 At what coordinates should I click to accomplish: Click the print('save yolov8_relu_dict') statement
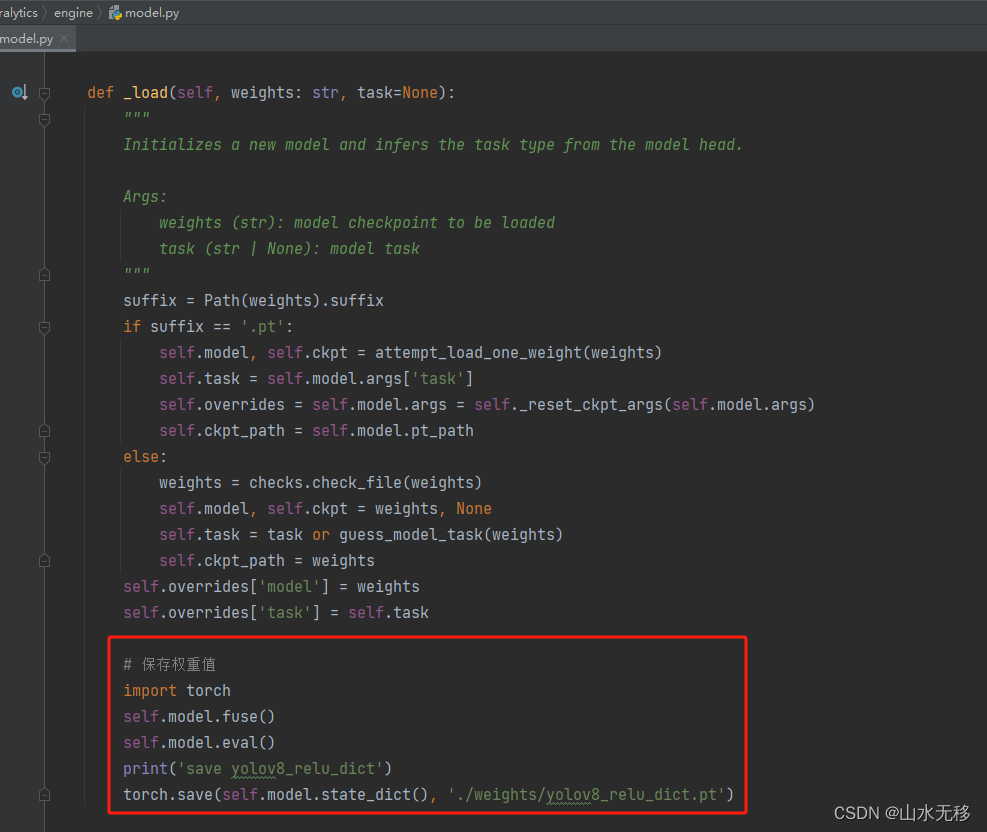click(x=257, y=768)
